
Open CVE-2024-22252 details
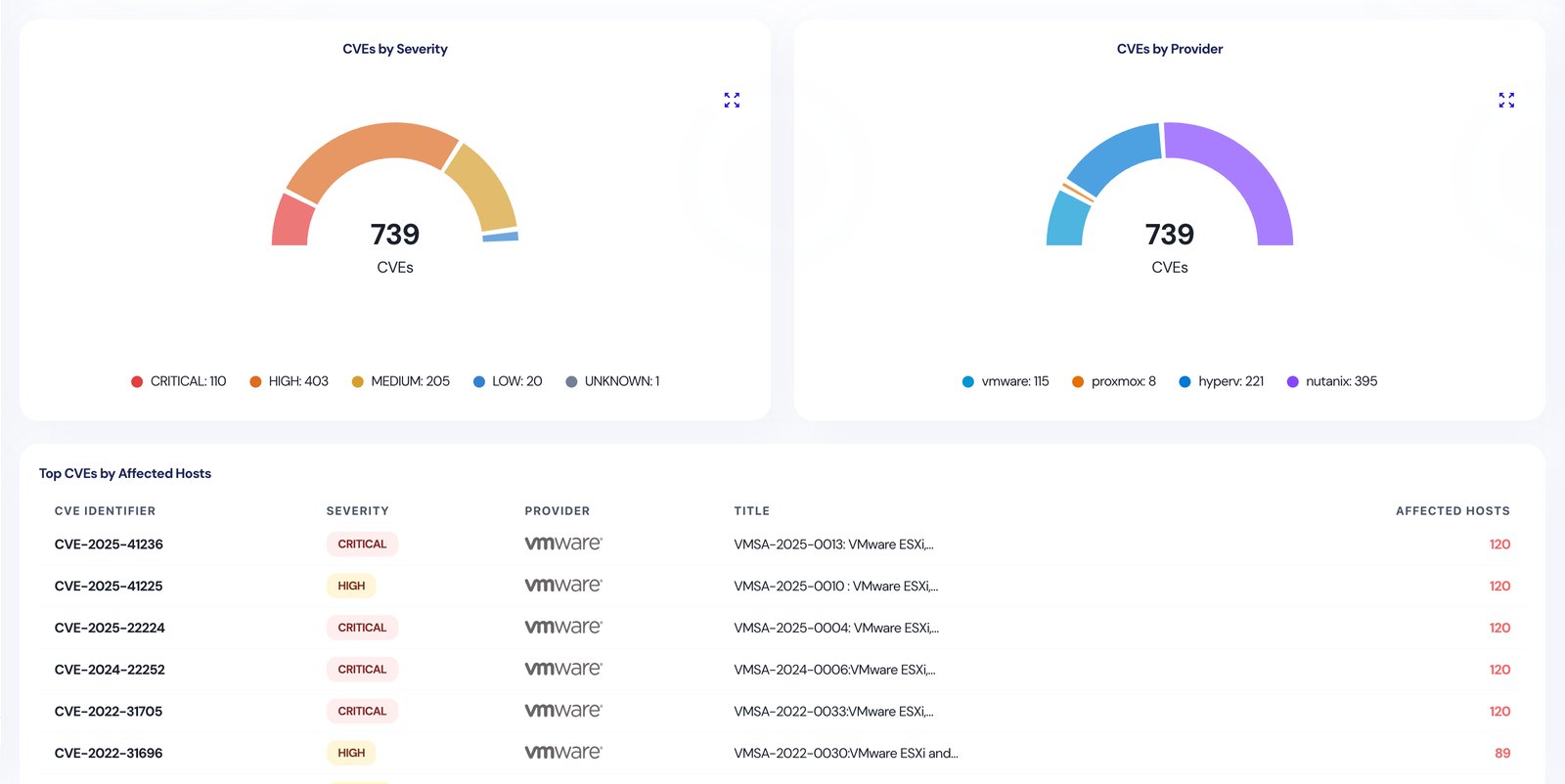[x=110, y=670]
